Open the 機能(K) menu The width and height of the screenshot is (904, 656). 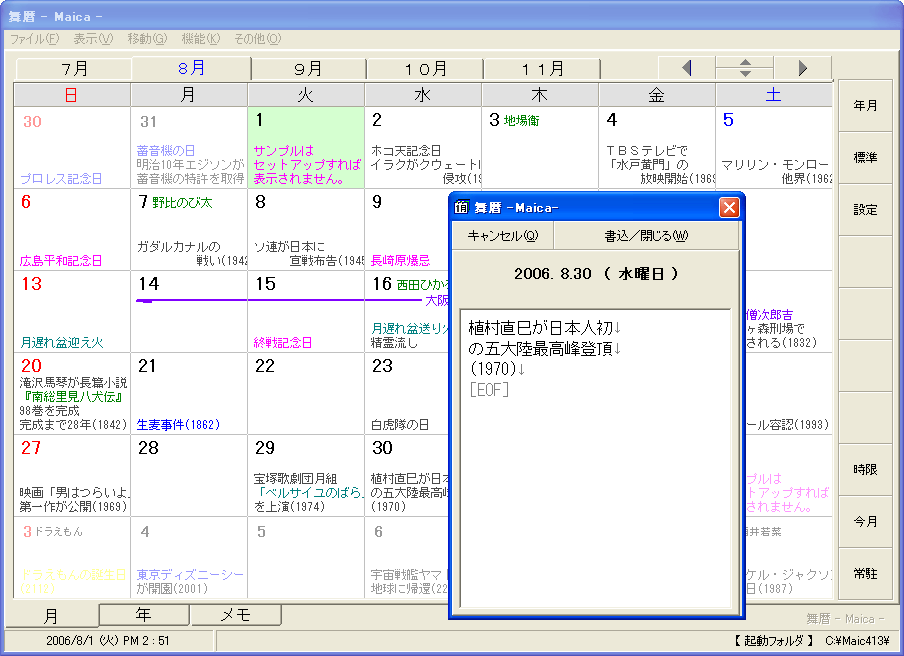(x=201, y=39)
